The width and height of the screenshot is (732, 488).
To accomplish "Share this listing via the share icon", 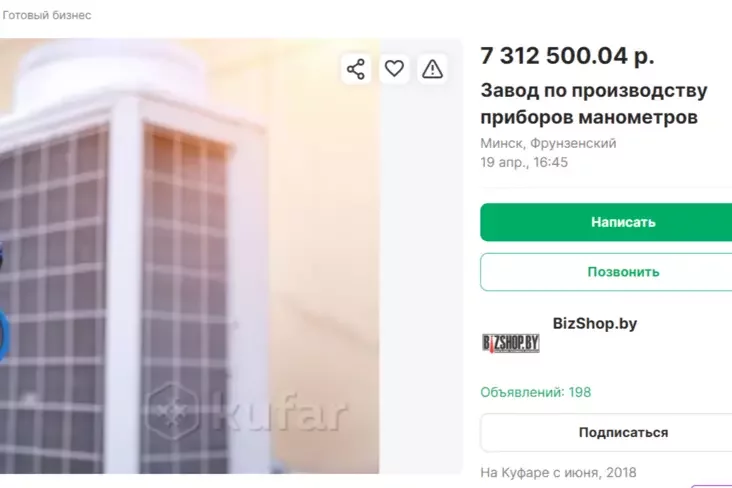I will pyautogui.click(x=356, y=69).
